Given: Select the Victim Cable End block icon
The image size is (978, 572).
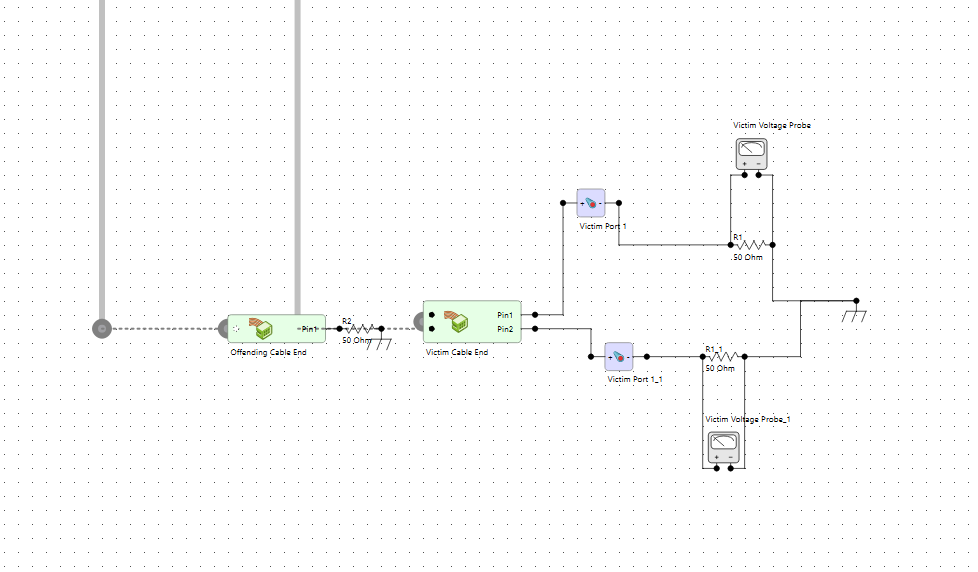Looking at the screenshot, I should tap(456, 322).
